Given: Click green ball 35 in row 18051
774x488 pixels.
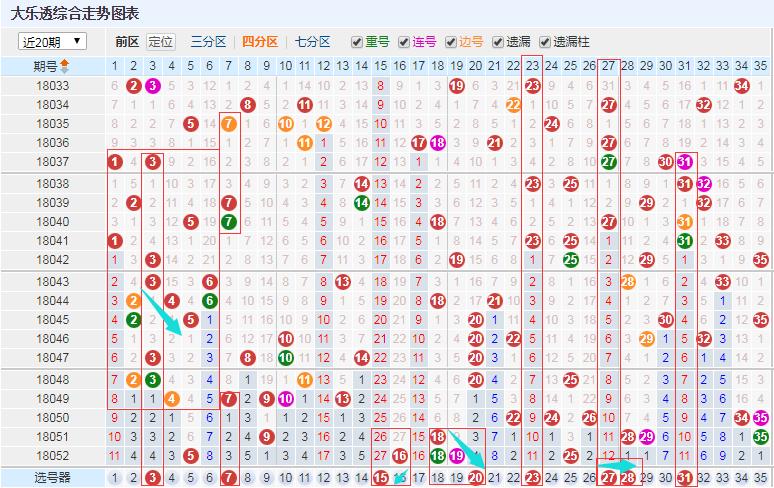Looking at the screenshot, I should 761,437.
